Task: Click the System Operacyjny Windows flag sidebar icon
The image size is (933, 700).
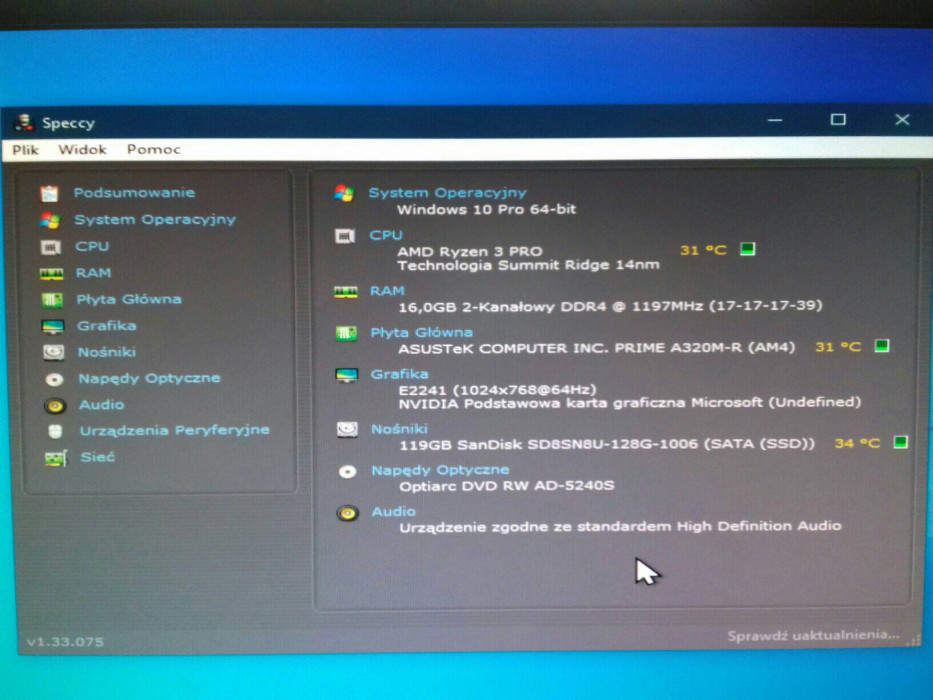Action: [x=50, y=220]
